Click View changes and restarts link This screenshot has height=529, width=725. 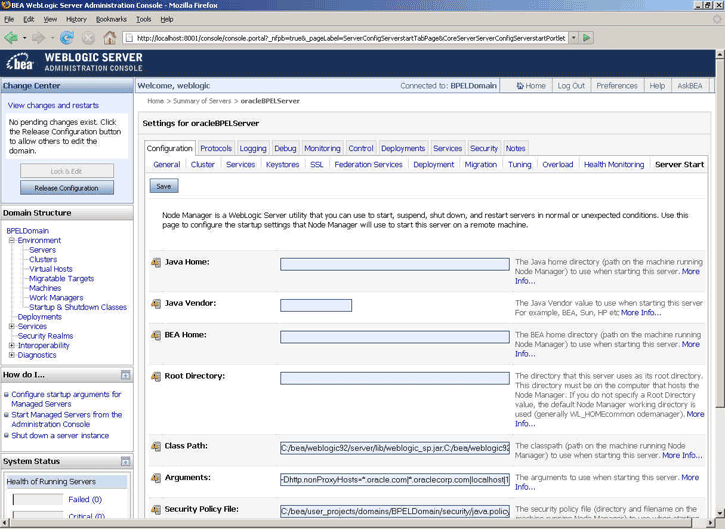pyautogui.click(x=53, y=105)
